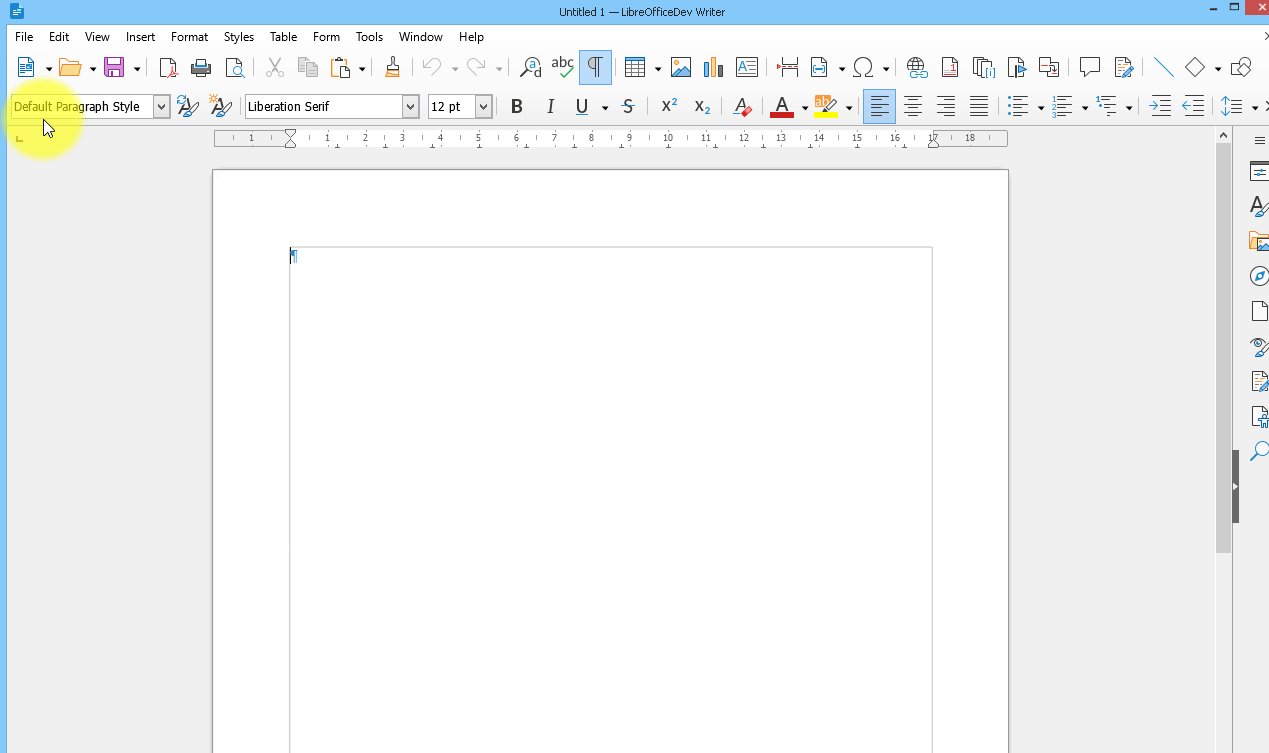1269x753 pixels.
Task: Toggle formatting marks pilcrow button
Action: pyautogui.click(x=595, y=68)
